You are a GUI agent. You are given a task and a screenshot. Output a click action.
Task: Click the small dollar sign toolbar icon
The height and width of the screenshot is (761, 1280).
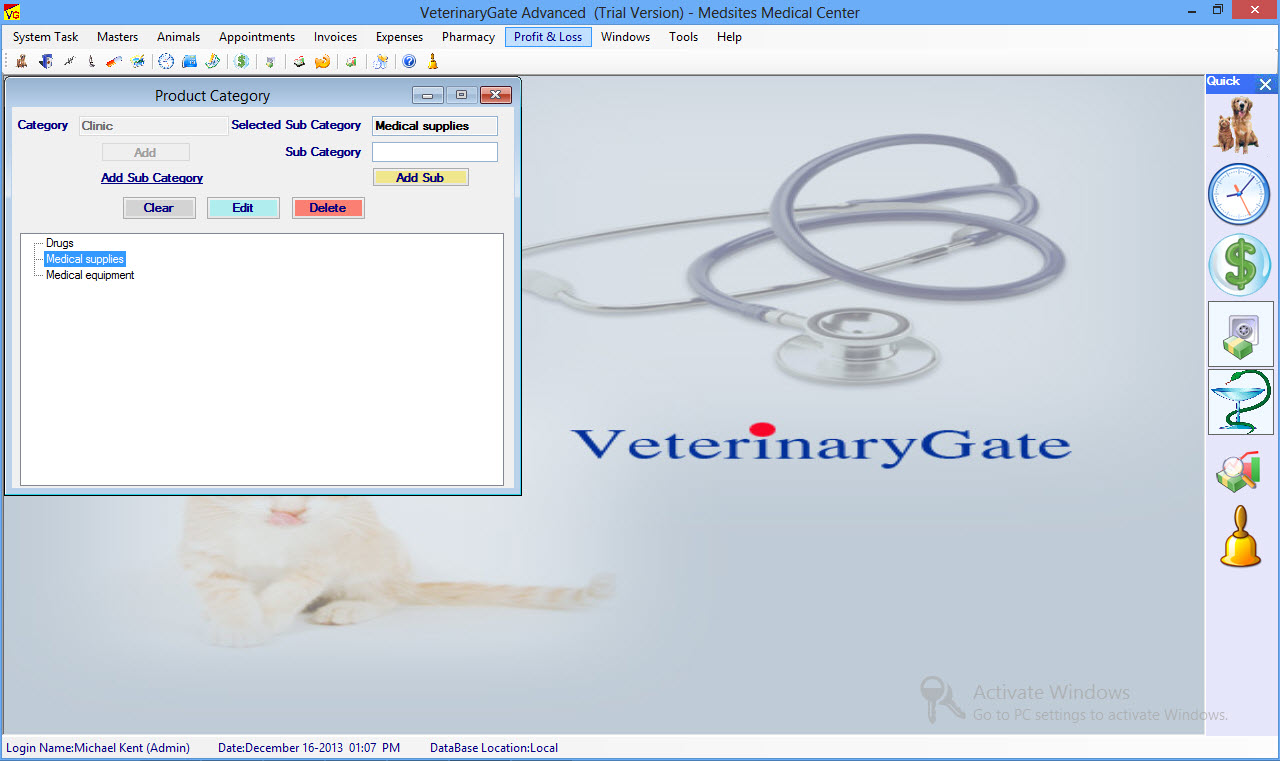click(242, 61)
